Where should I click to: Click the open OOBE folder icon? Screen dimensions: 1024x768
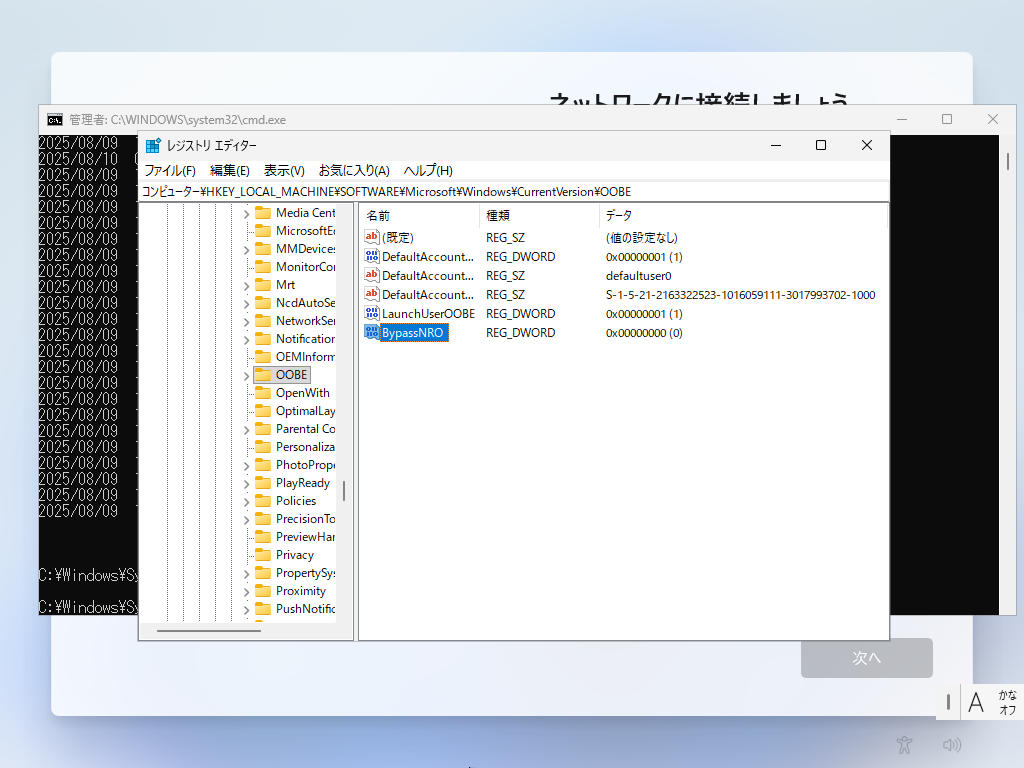click(263, 375)
